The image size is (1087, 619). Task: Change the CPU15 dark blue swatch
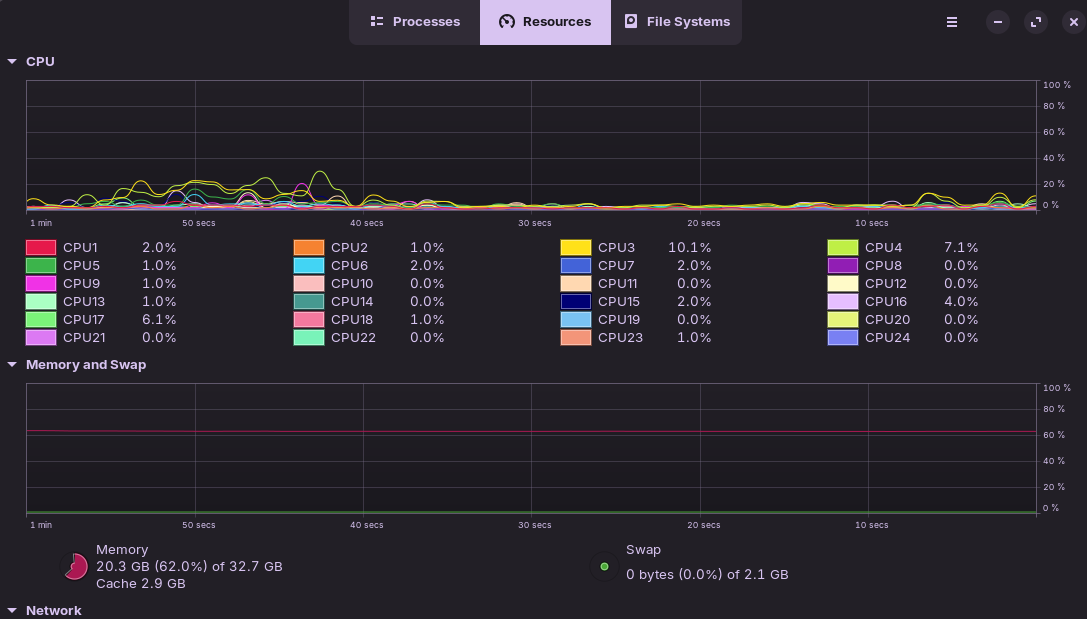click(576, 302)
